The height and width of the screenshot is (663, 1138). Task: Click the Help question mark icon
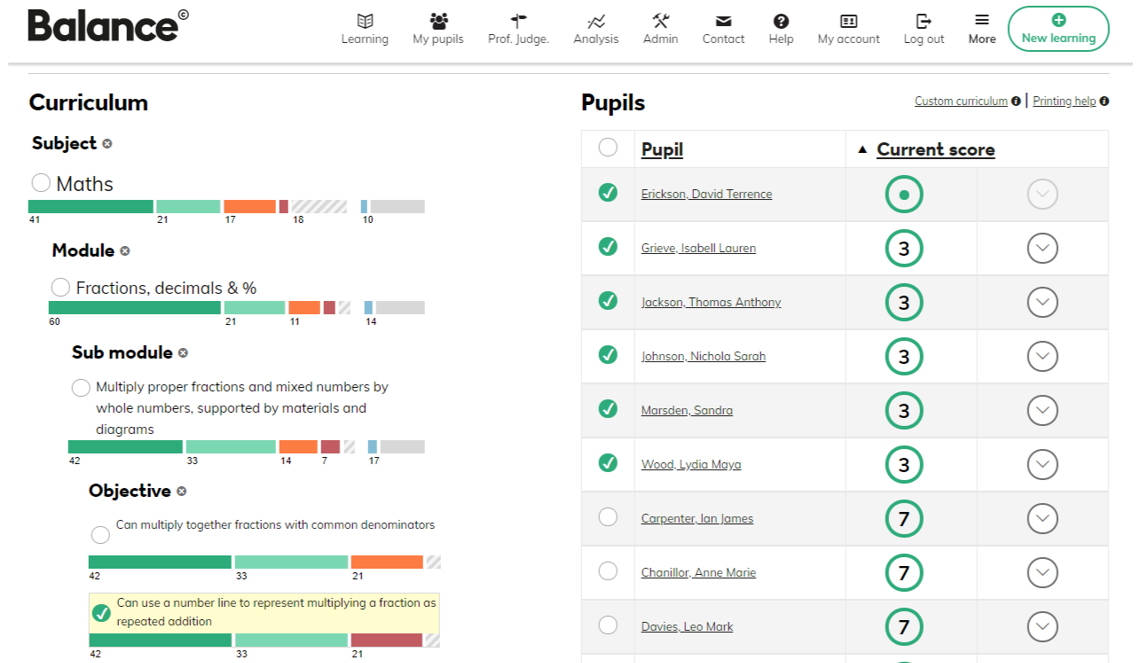[x=781, y=21]
